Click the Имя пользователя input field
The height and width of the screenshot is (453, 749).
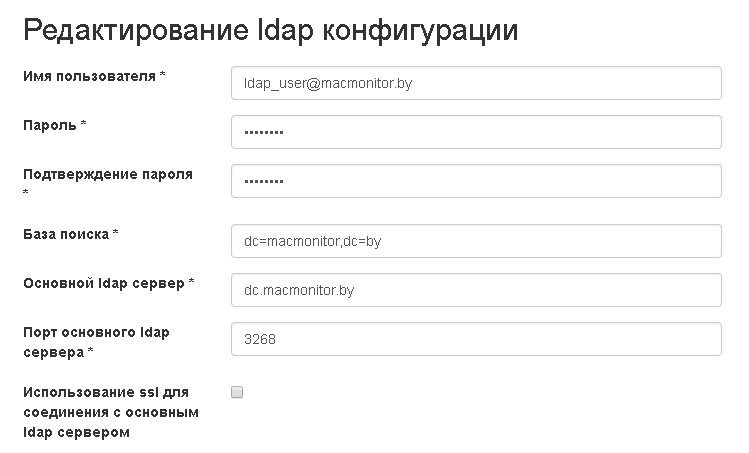(x=475, y=84)
